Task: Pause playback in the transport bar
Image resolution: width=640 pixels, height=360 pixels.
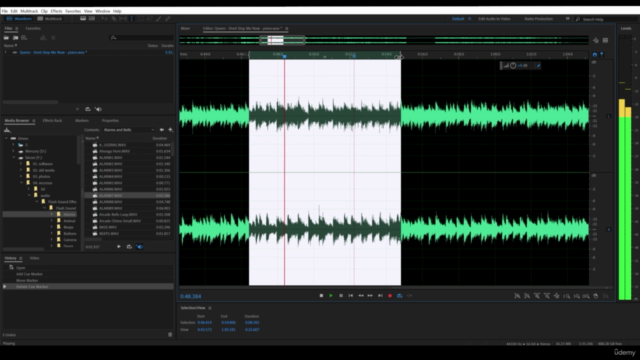Action: [x=341, y=296]
